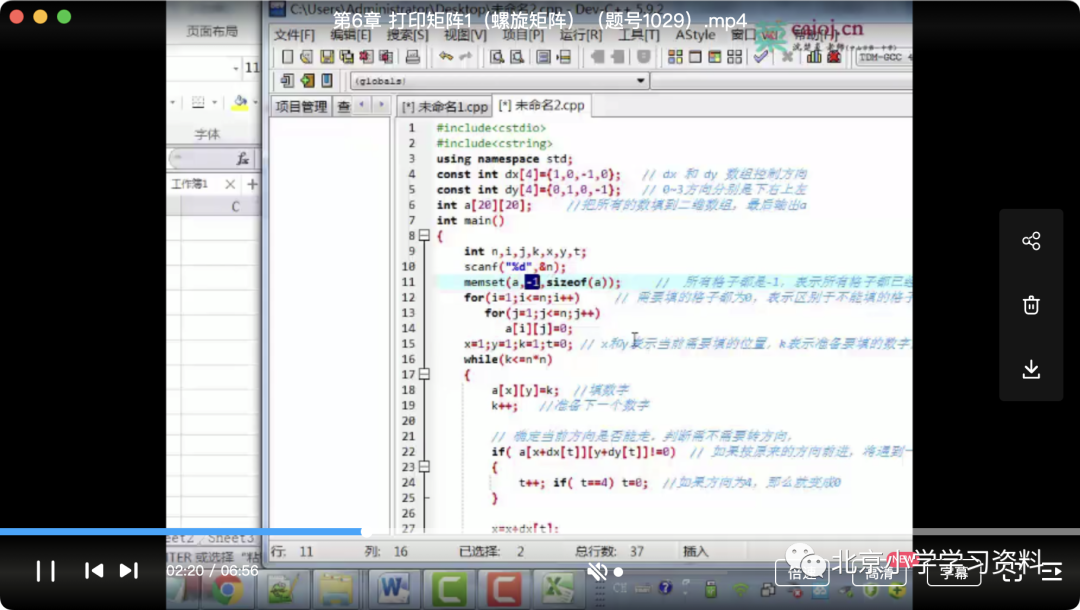Click the volume slider knob
Viewport: 1080px width, 610px height.
pos(619,572)
